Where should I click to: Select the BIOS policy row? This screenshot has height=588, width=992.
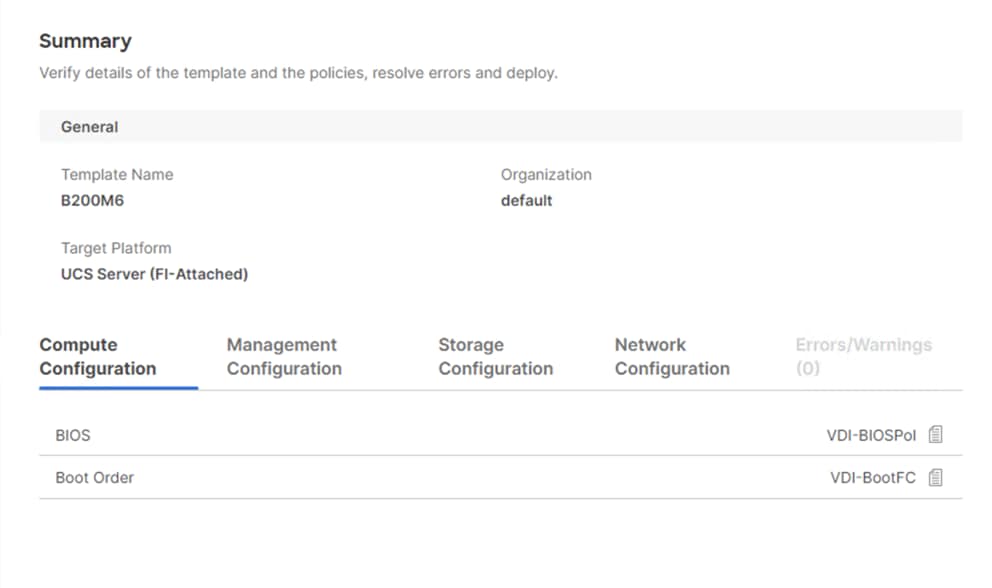(73, 434)
